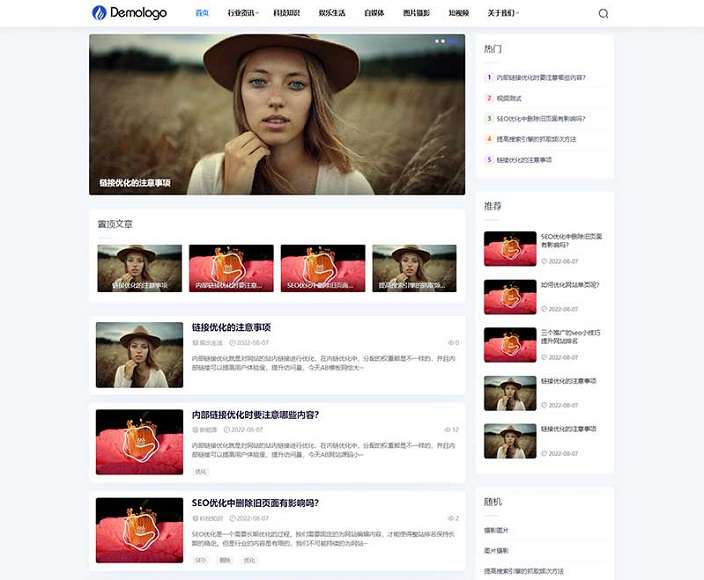Expand the 行业资讯 dropdown menu
The height and width of the screenshot is (580, 704).
pos(243,14)
